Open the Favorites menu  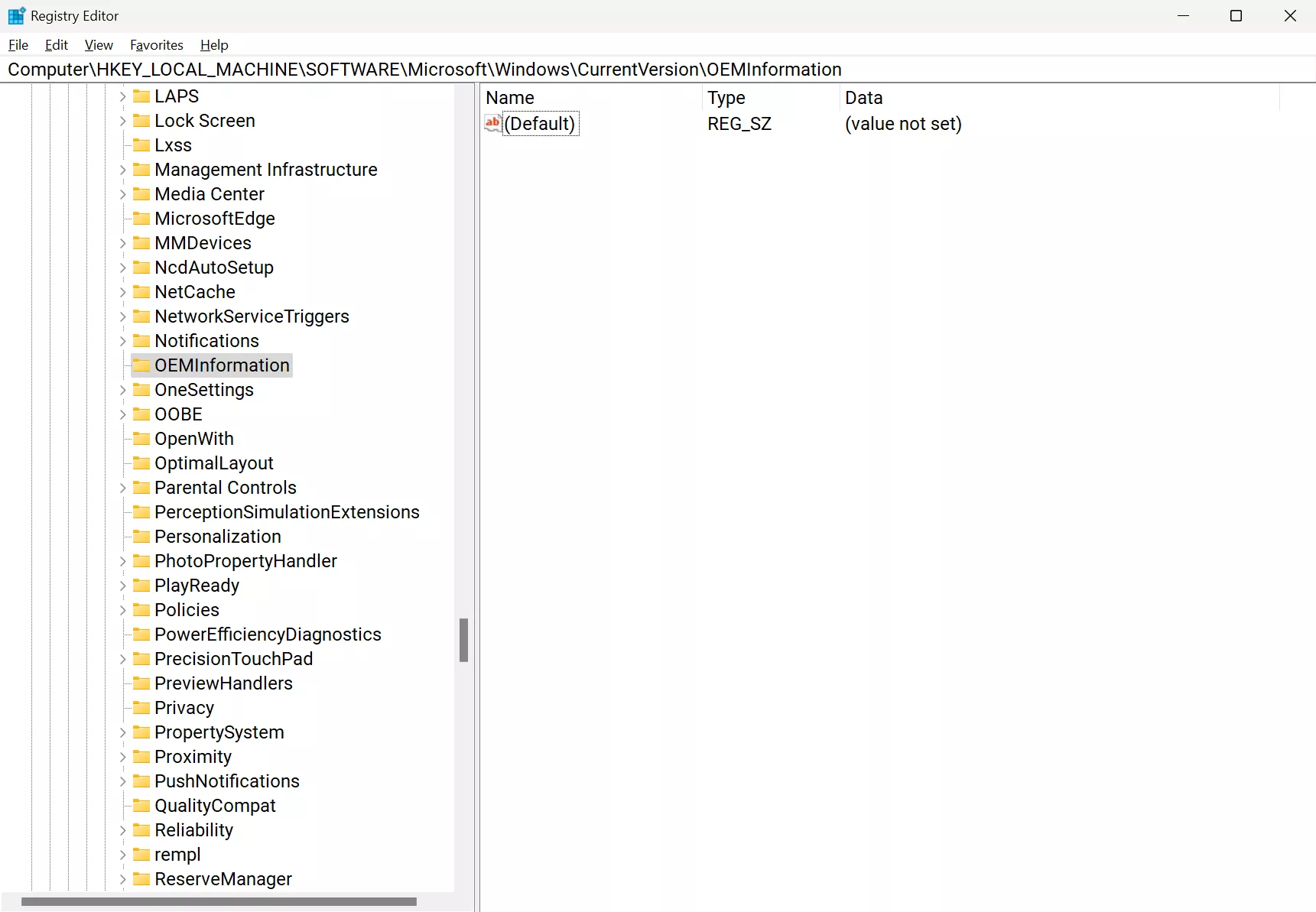click(157, 45)
